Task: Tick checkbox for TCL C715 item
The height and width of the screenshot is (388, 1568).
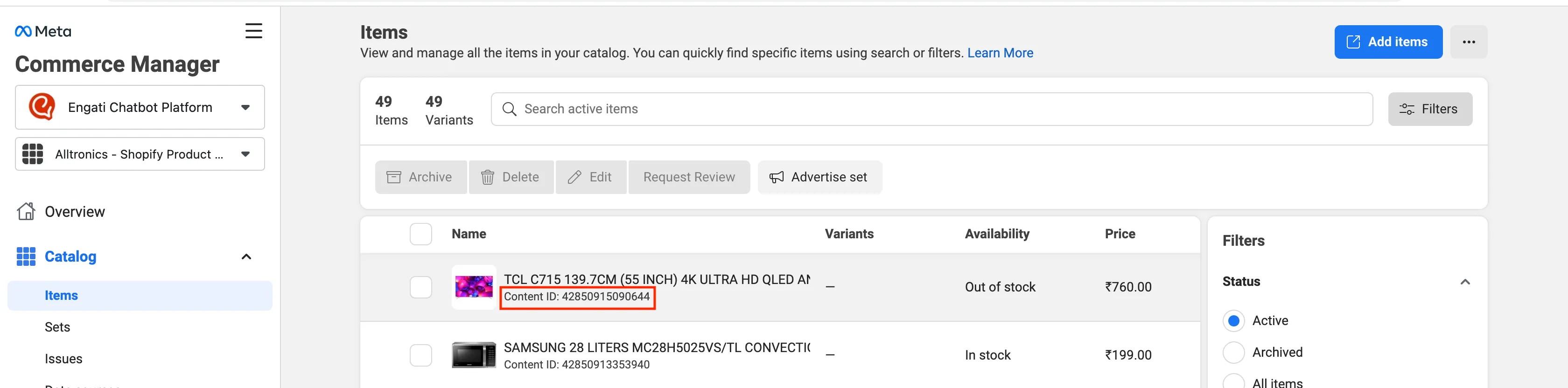Action: coord(420,287)
